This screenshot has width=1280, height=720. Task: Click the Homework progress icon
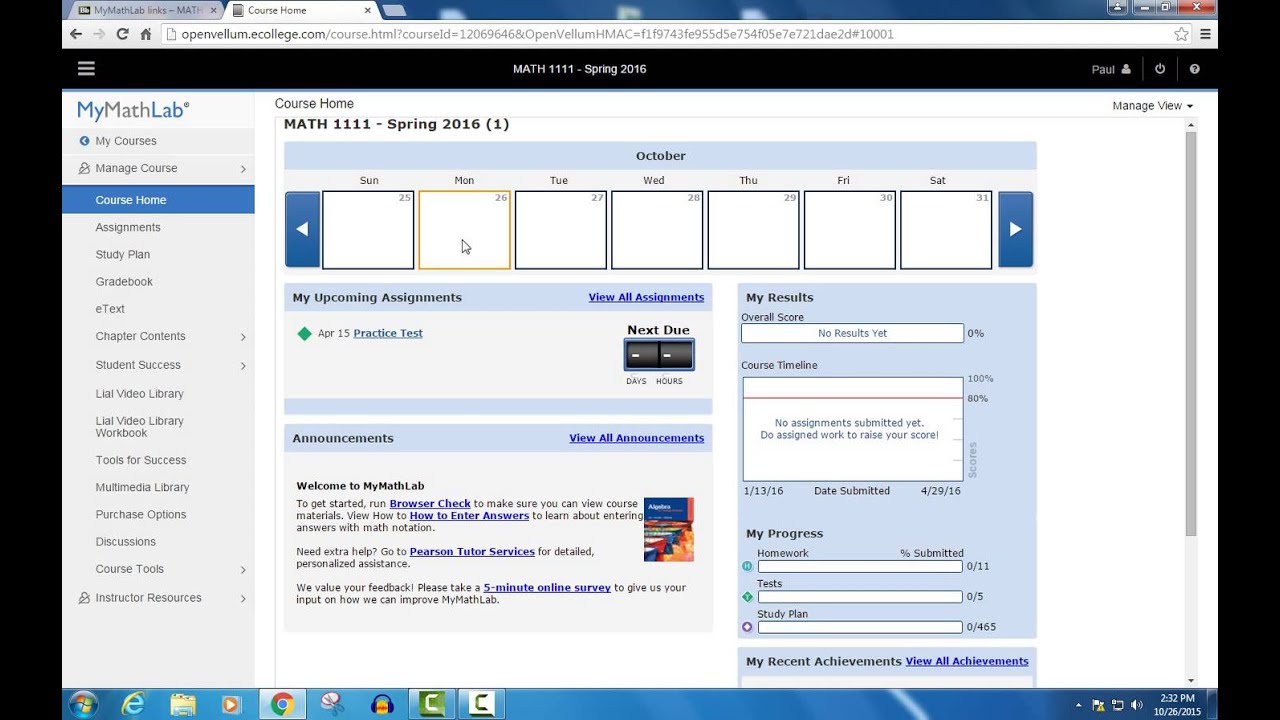747,566
